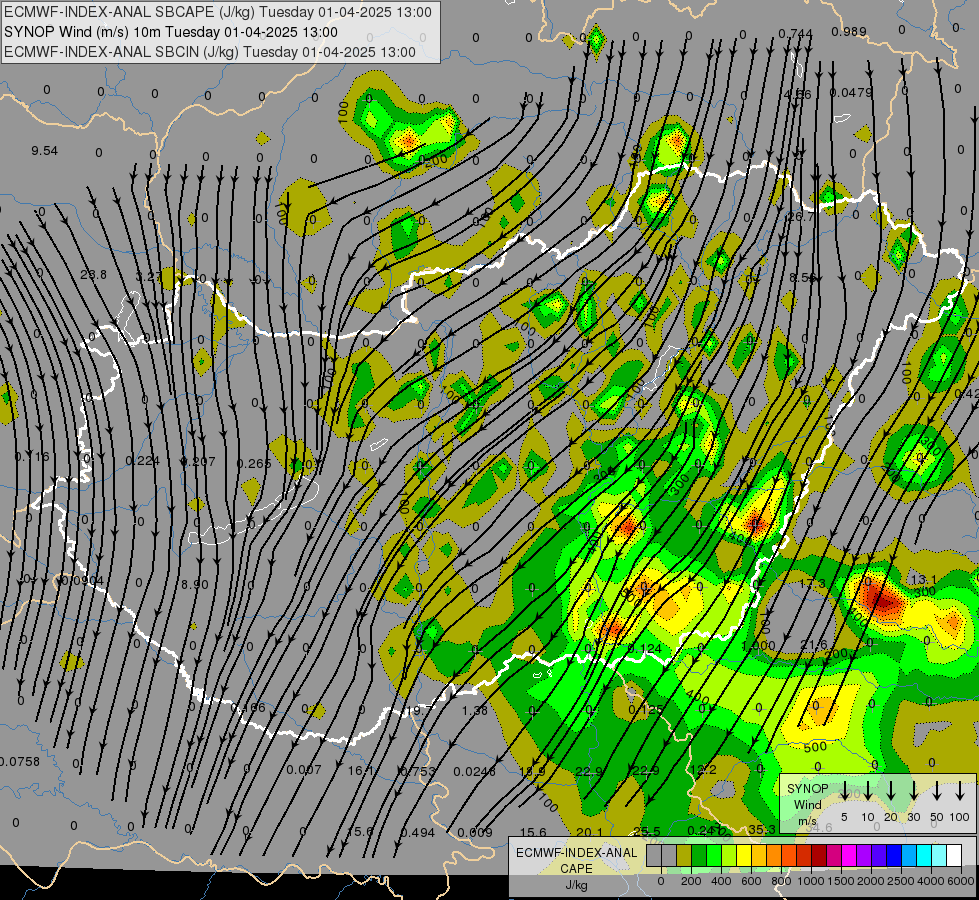Pick the white swatch at the color bar end
Screen dimensions: 979x900
[x=954, y=856]
